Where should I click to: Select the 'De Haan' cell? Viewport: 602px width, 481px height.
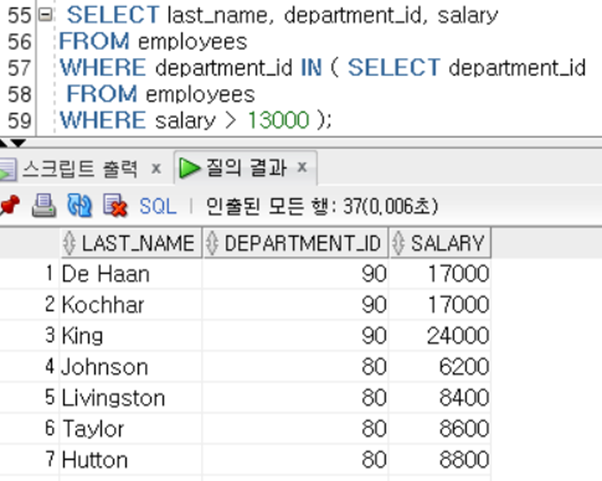pos(131,274)
